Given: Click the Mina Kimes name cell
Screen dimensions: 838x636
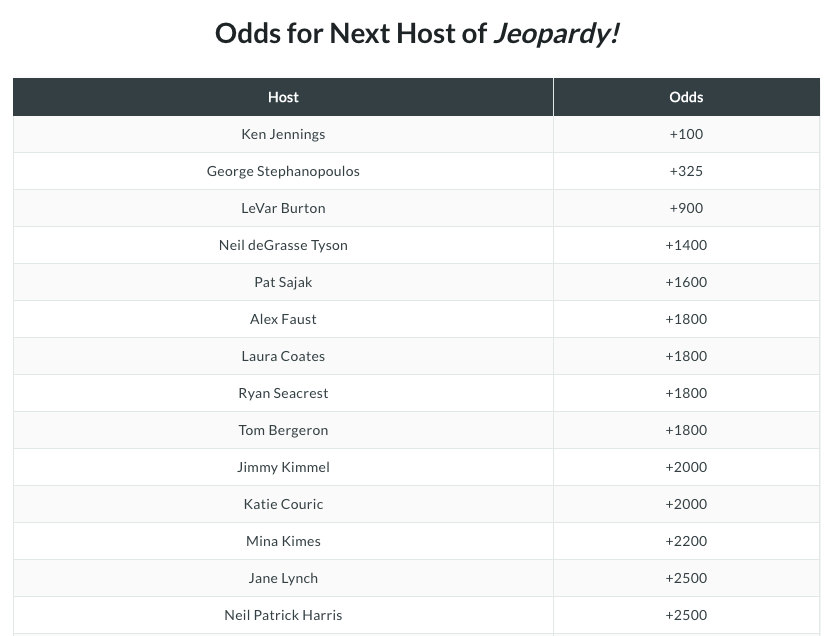Looking at the screenshot, I should [x=283, y=541].
